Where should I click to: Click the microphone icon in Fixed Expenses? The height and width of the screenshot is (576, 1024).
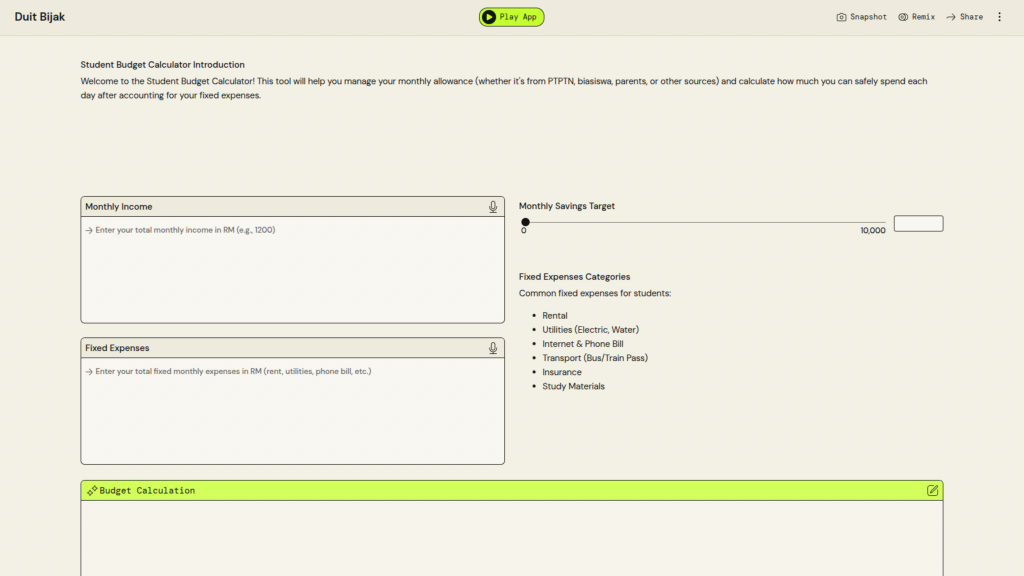pyautogui.click(x=493, y=348)
